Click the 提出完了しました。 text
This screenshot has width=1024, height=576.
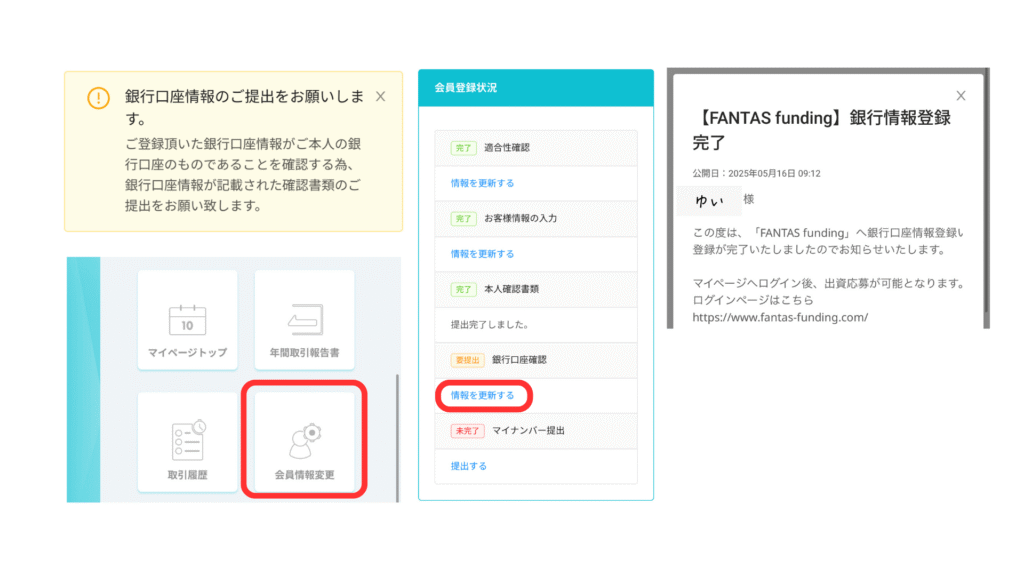point(490,325)
